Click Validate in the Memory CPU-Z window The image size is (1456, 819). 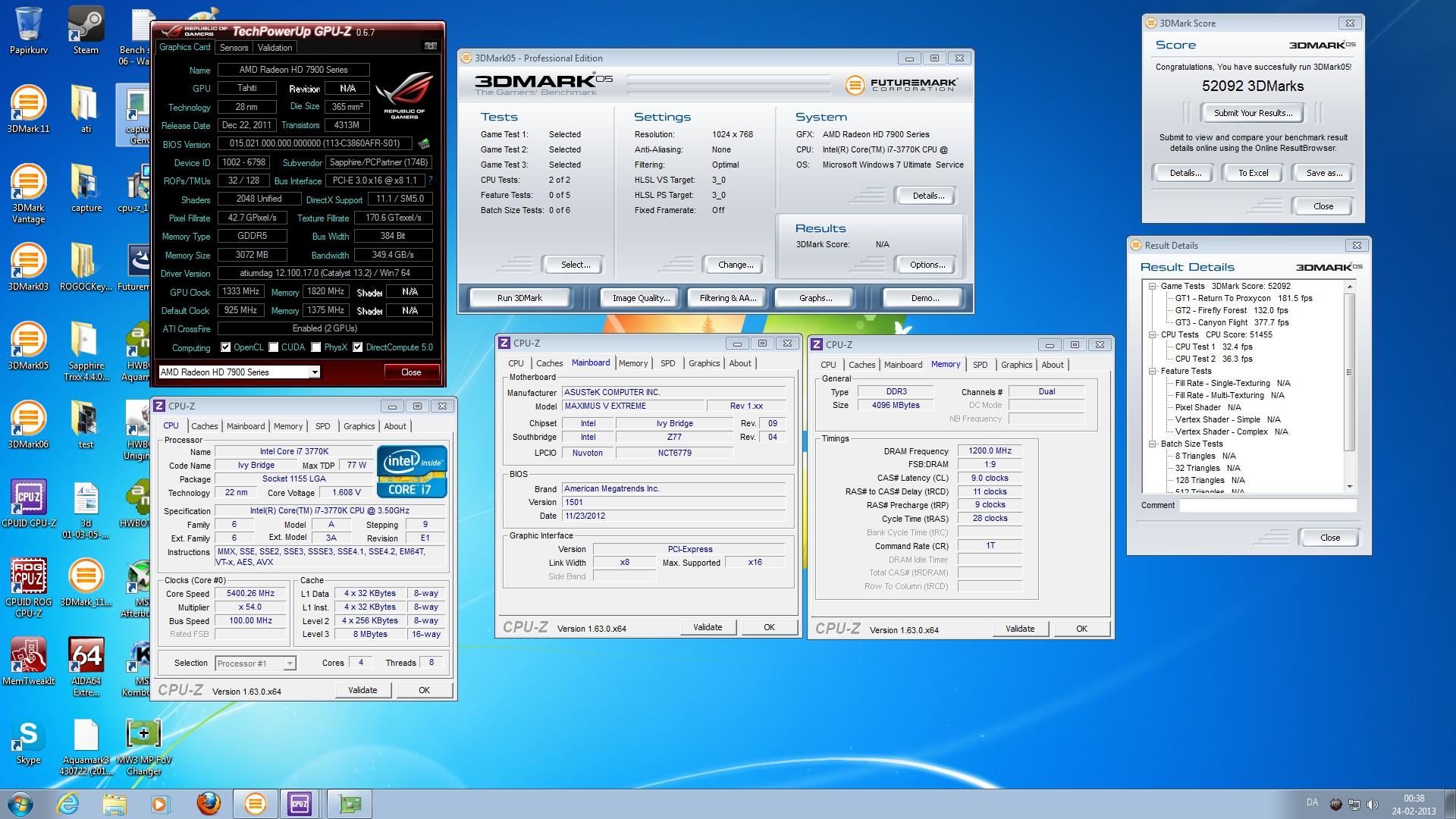click(x=1020, y=629)
